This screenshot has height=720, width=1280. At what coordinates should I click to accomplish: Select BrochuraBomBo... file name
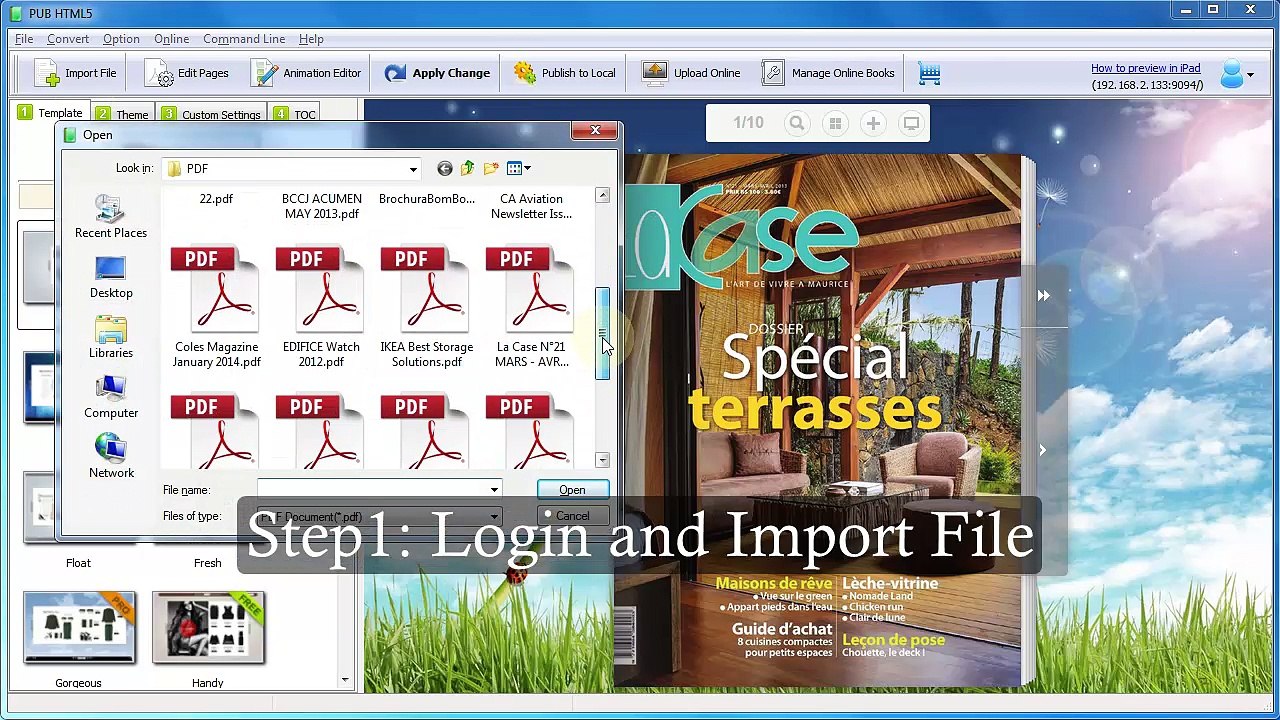click(x=427, y=199)
